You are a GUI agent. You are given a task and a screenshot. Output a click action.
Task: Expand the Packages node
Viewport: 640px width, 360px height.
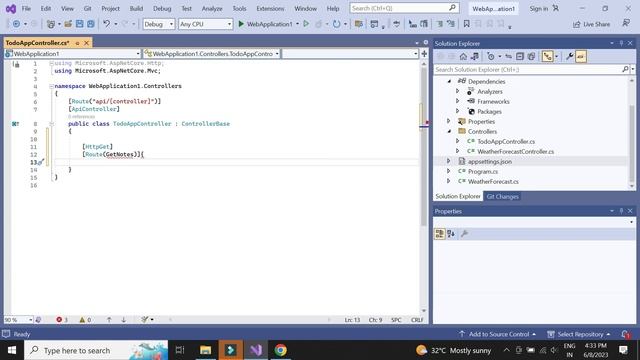[458, 111]
